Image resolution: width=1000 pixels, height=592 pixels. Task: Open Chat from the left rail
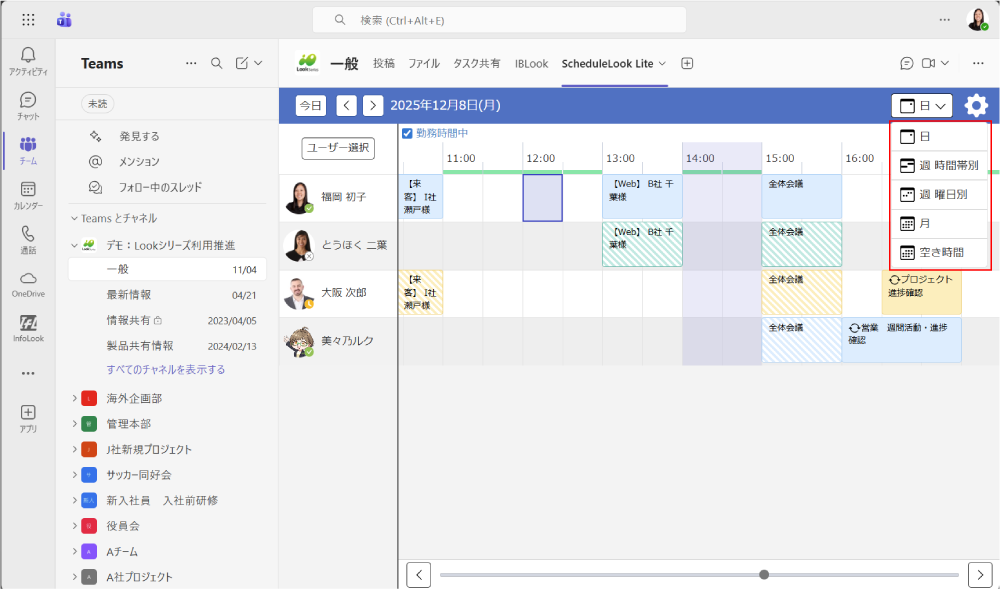28,105
